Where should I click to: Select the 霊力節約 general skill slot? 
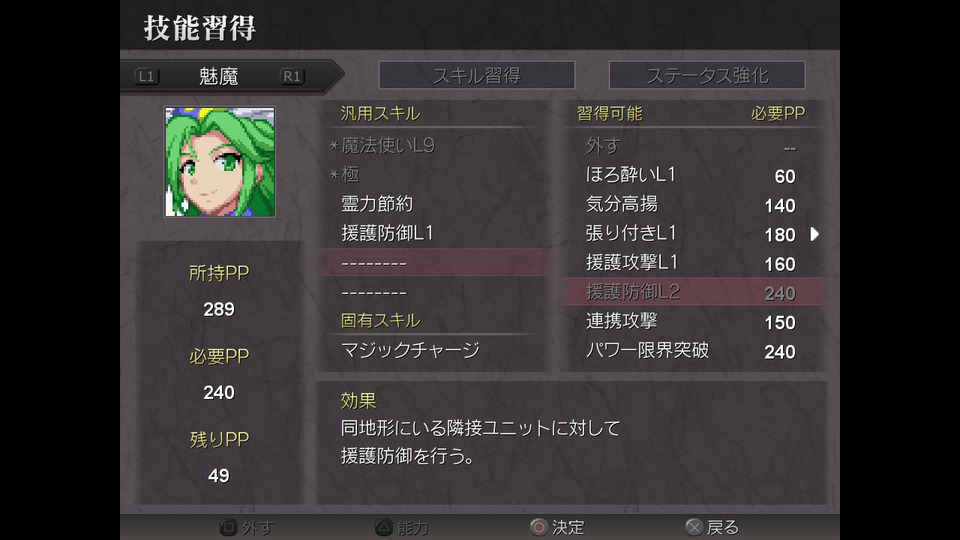(x=433, y=204)
